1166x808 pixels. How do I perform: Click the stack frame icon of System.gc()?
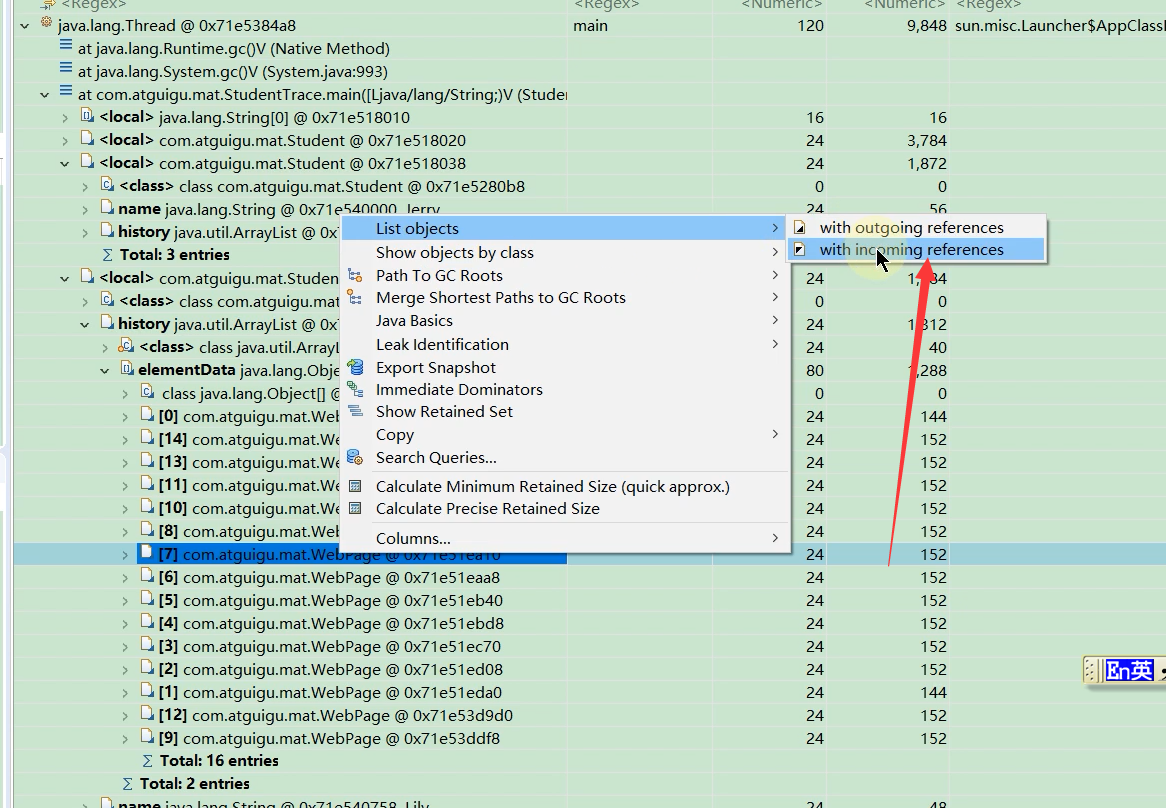[66, 70]
